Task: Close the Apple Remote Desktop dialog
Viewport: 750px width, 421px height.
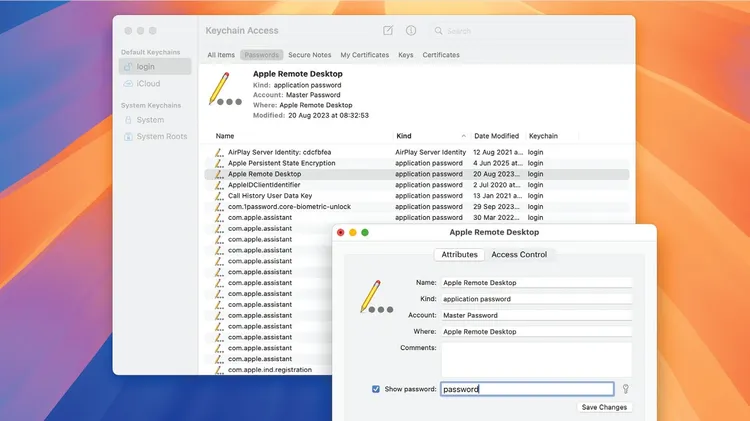Action: [x=341, y=233]
